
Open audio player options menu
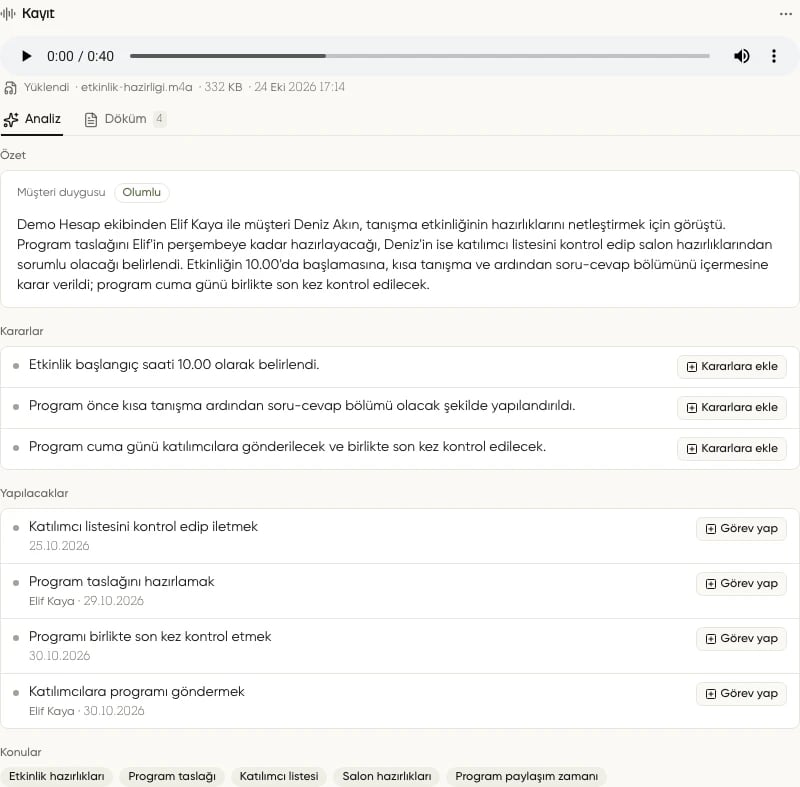tap(774, 56)
